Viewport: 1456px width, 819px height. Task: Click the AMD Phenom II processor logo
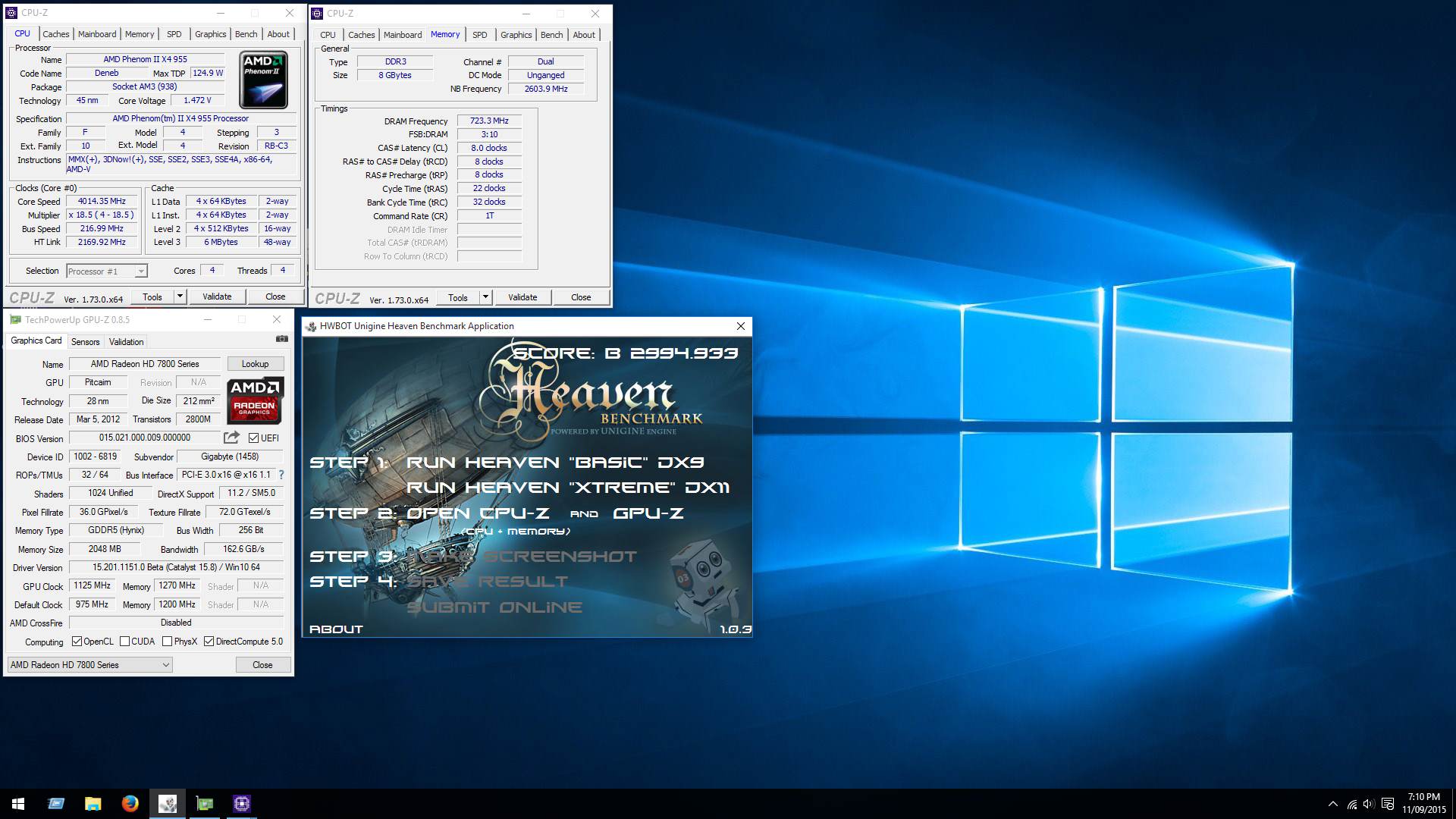pos(263,80)
